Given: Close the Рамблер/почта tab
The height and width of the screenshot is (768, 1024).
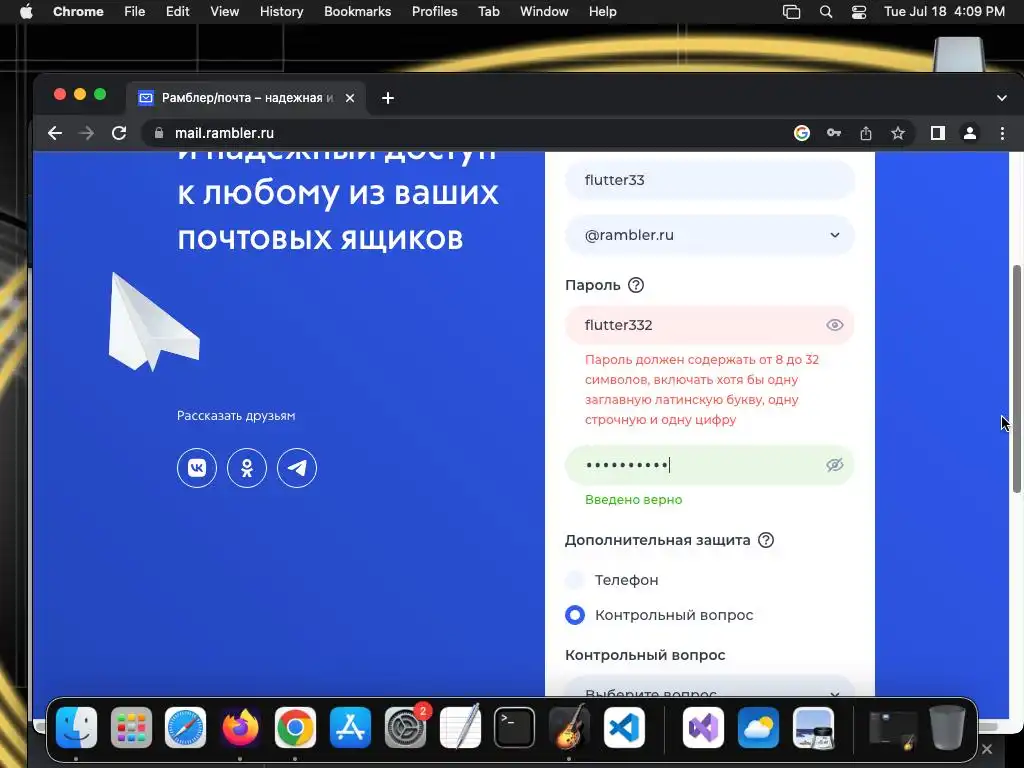Looking at the screenshot, I should [x=350, y=98].
